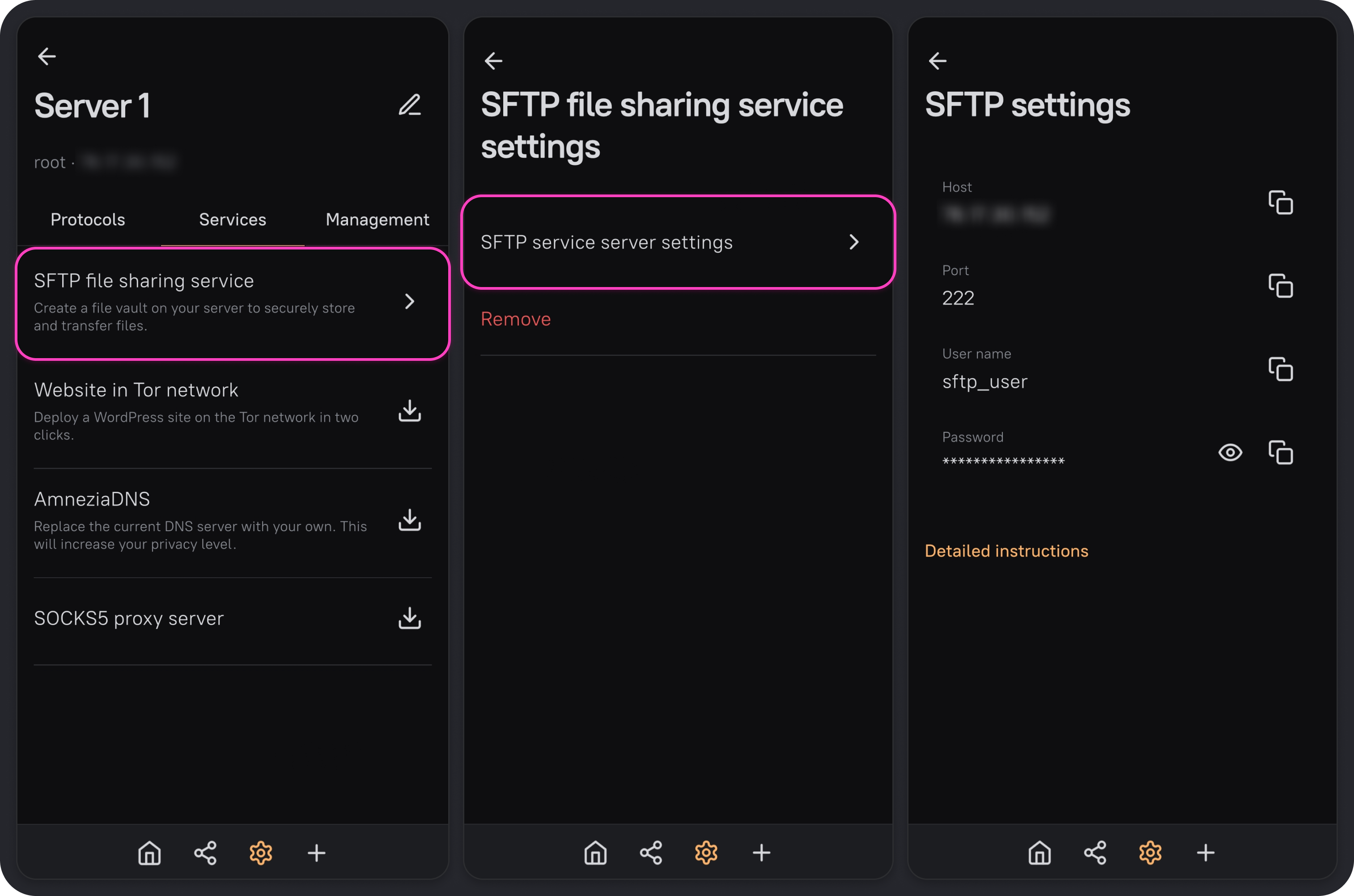Copy the Port 222 value

click(x=1280, y=286)
